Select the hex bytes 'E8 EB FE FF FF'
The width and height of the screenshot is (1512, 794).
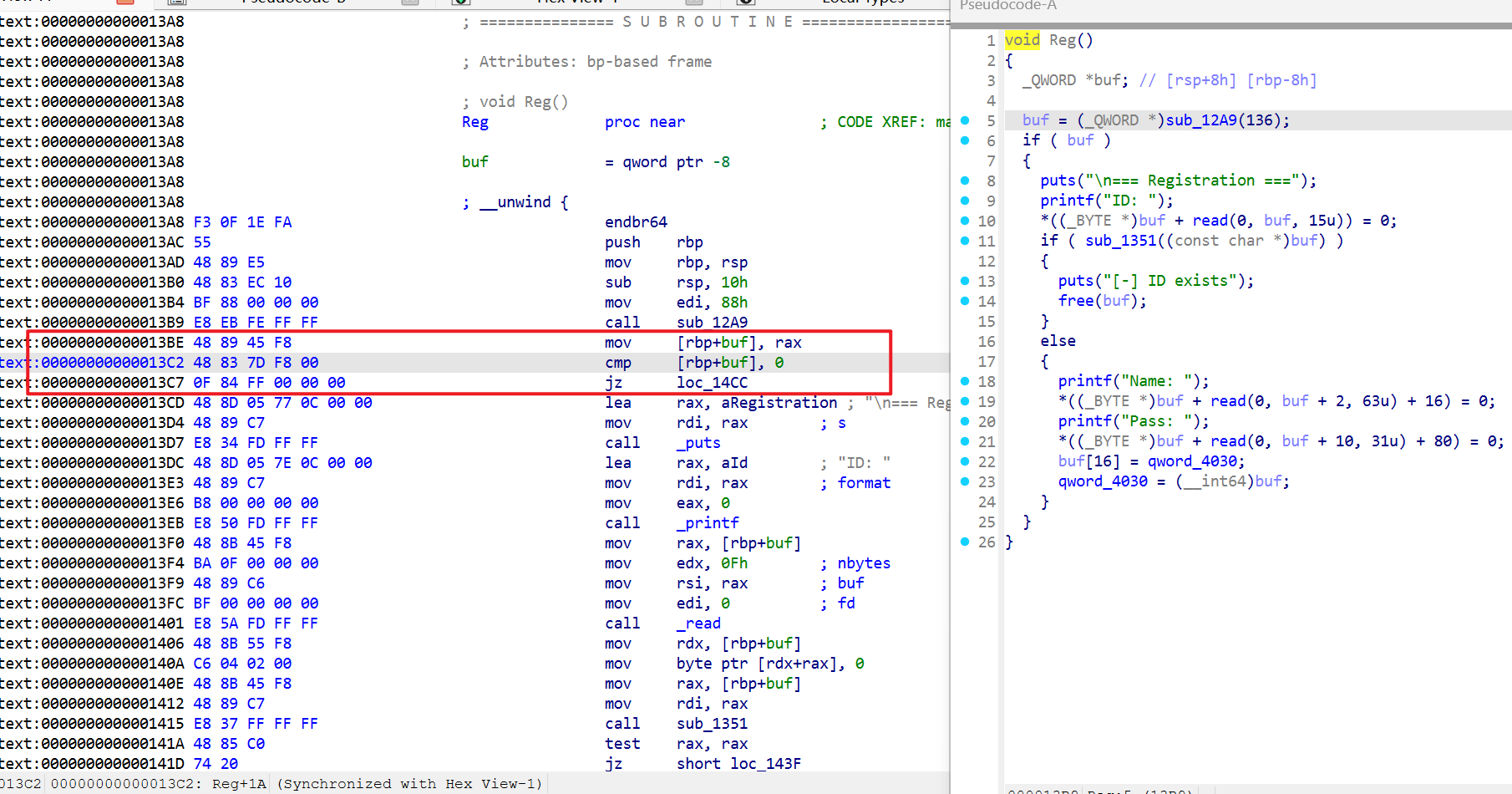point(256,323)
